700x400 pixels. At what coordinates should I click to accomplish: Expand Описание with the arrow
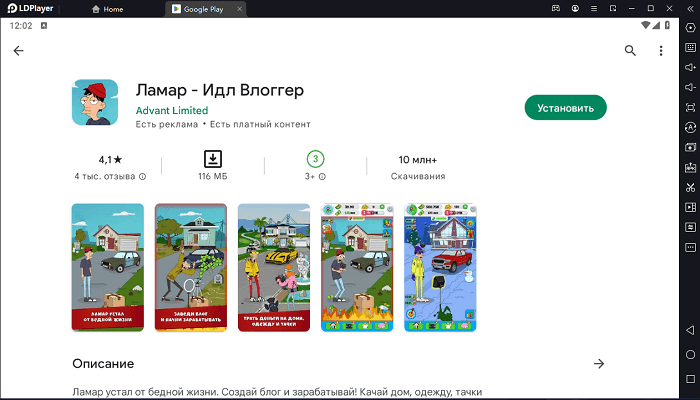coord(599,364)
